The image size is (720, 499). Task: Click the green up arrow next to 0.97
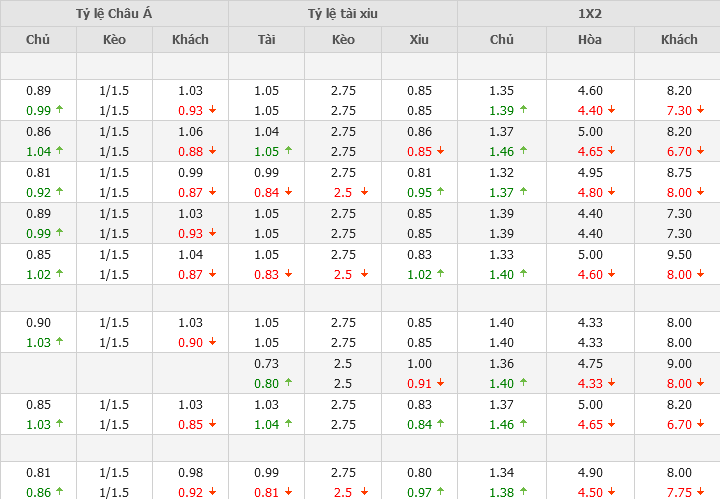[440, 491]
